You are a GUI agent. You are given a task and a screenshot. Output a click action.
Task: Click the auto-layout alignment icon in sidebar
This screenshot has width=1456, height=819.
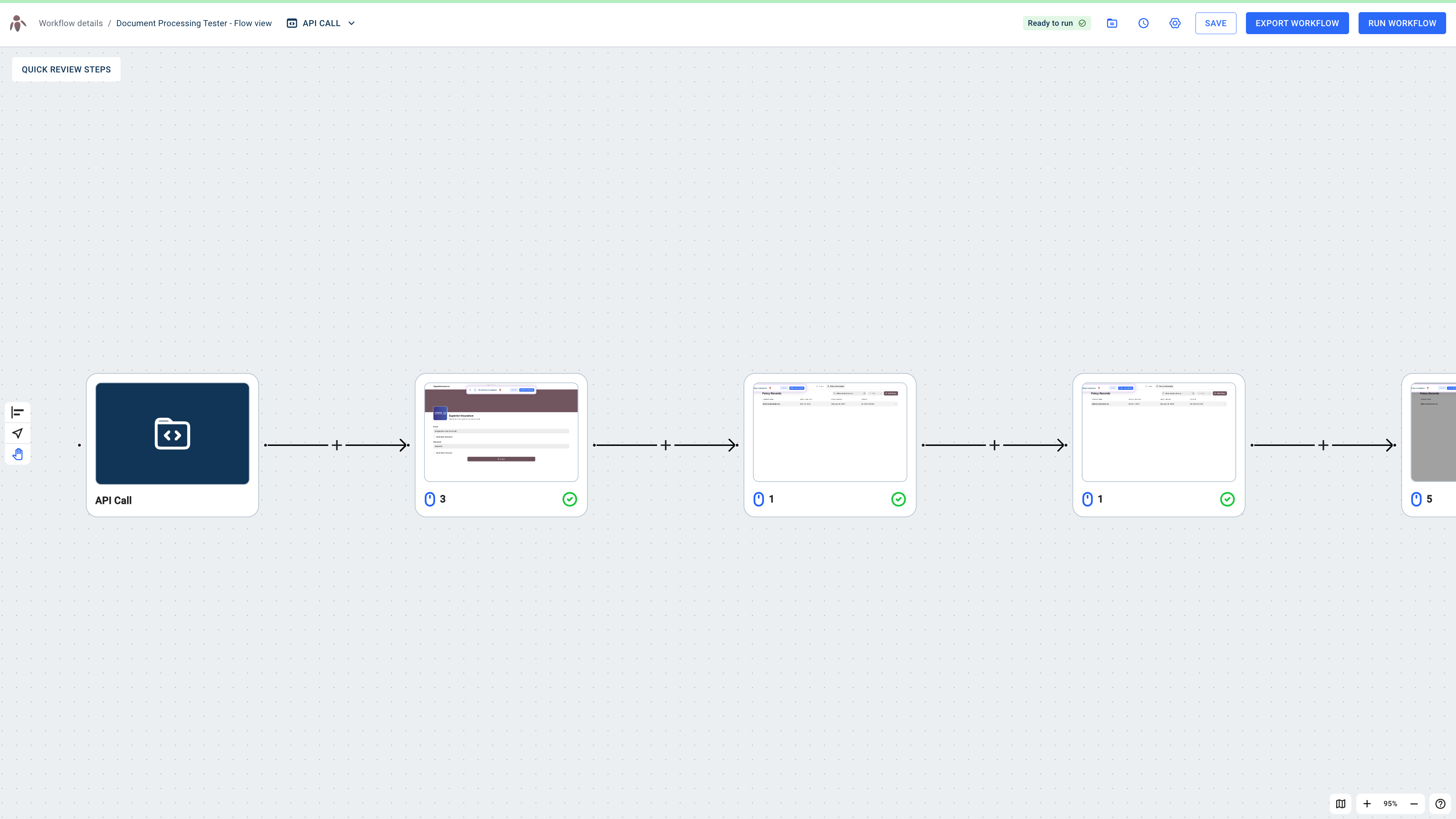pos(17,413)
